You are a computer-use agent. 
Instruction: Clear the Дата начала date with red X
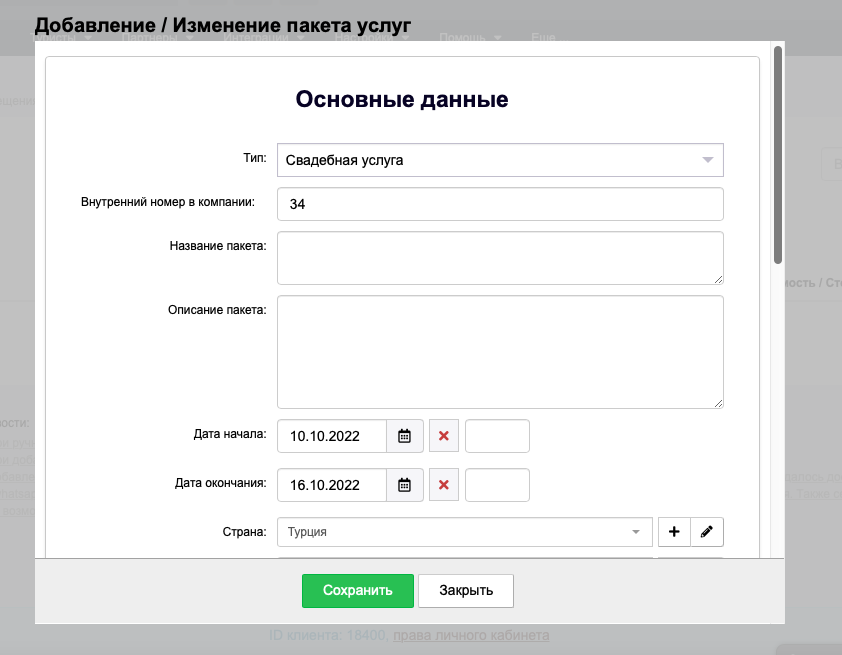coord(444,436)
